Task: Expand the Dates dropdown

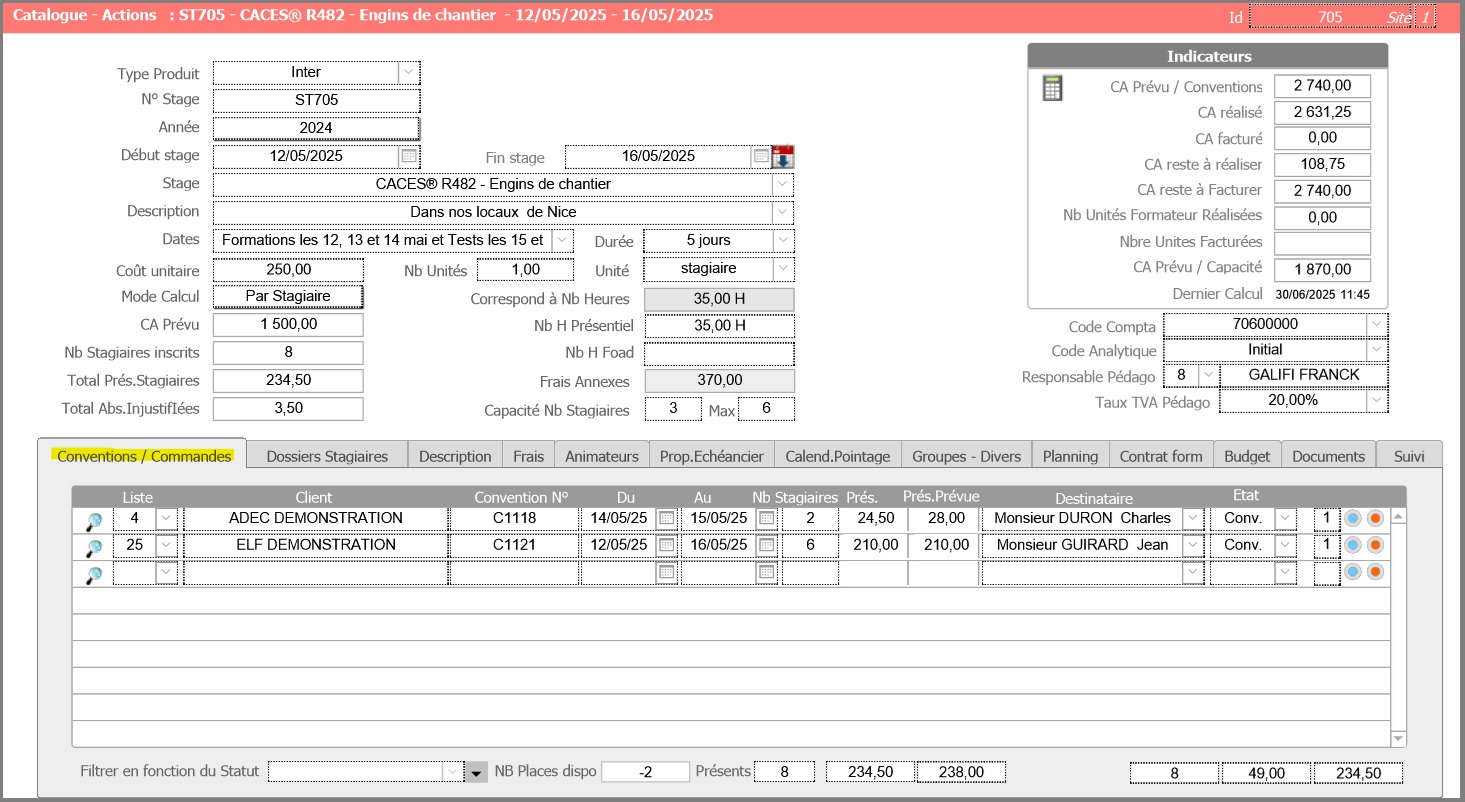Action: click(x=562, y=240)
